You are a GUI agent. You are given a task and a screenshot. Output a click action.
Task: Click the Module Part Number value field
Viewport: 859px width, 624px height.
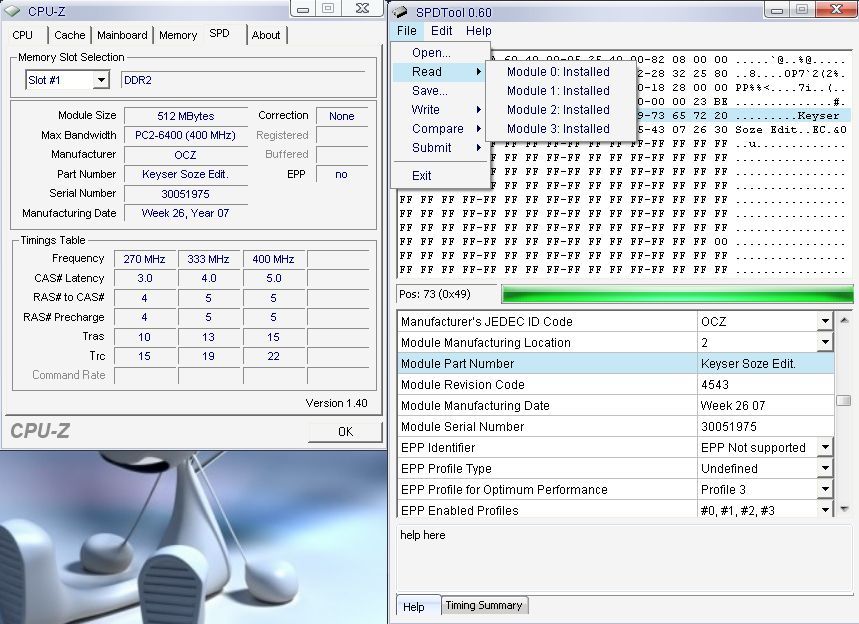point(765,364)
